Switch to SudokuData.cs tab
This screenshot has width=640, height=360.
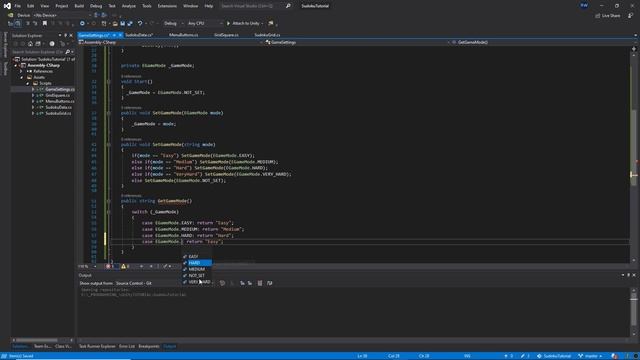coord(139,35)
